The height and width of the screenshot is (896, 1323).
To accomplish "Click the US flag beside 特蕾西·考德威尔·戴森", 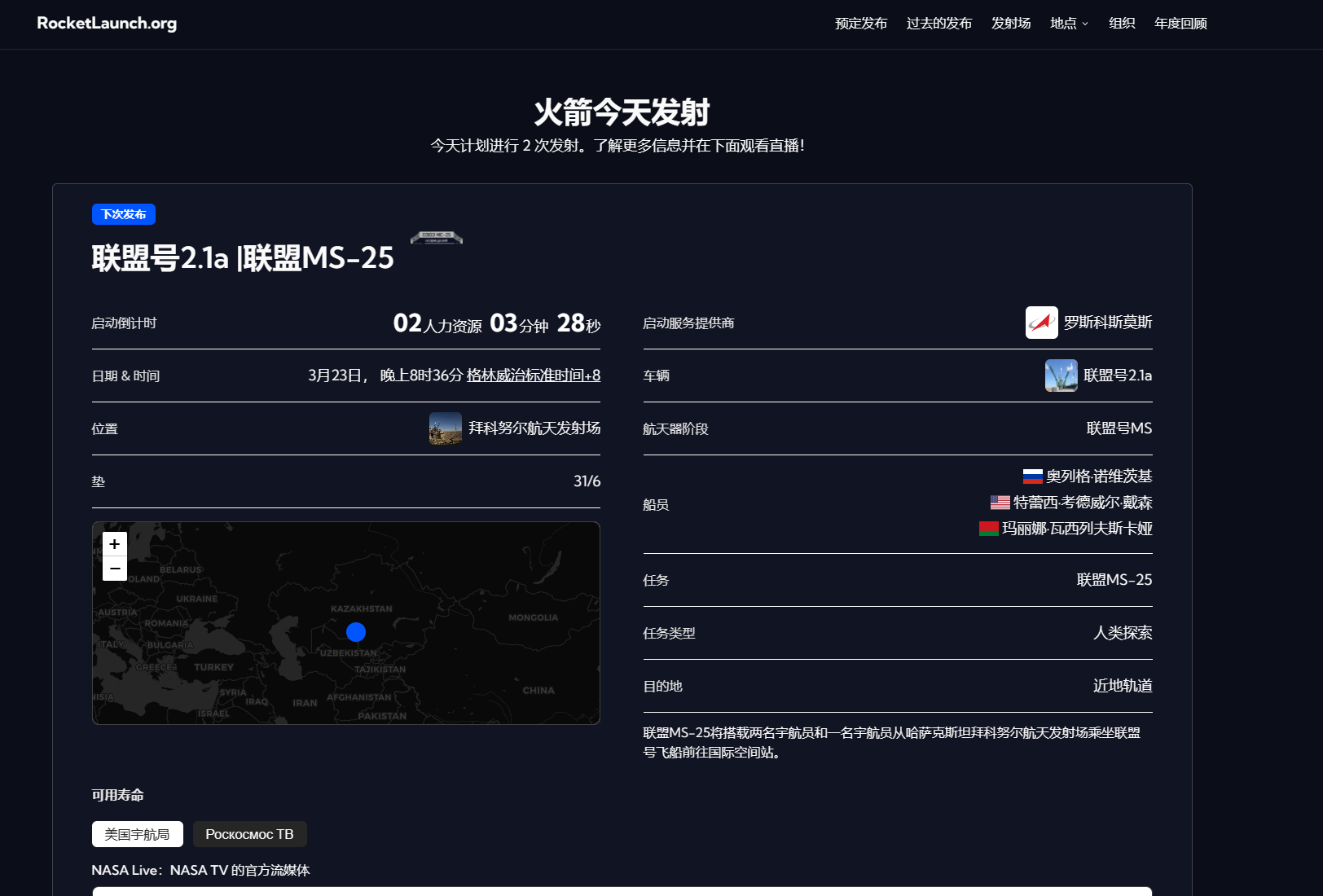I will (1000, 503).
